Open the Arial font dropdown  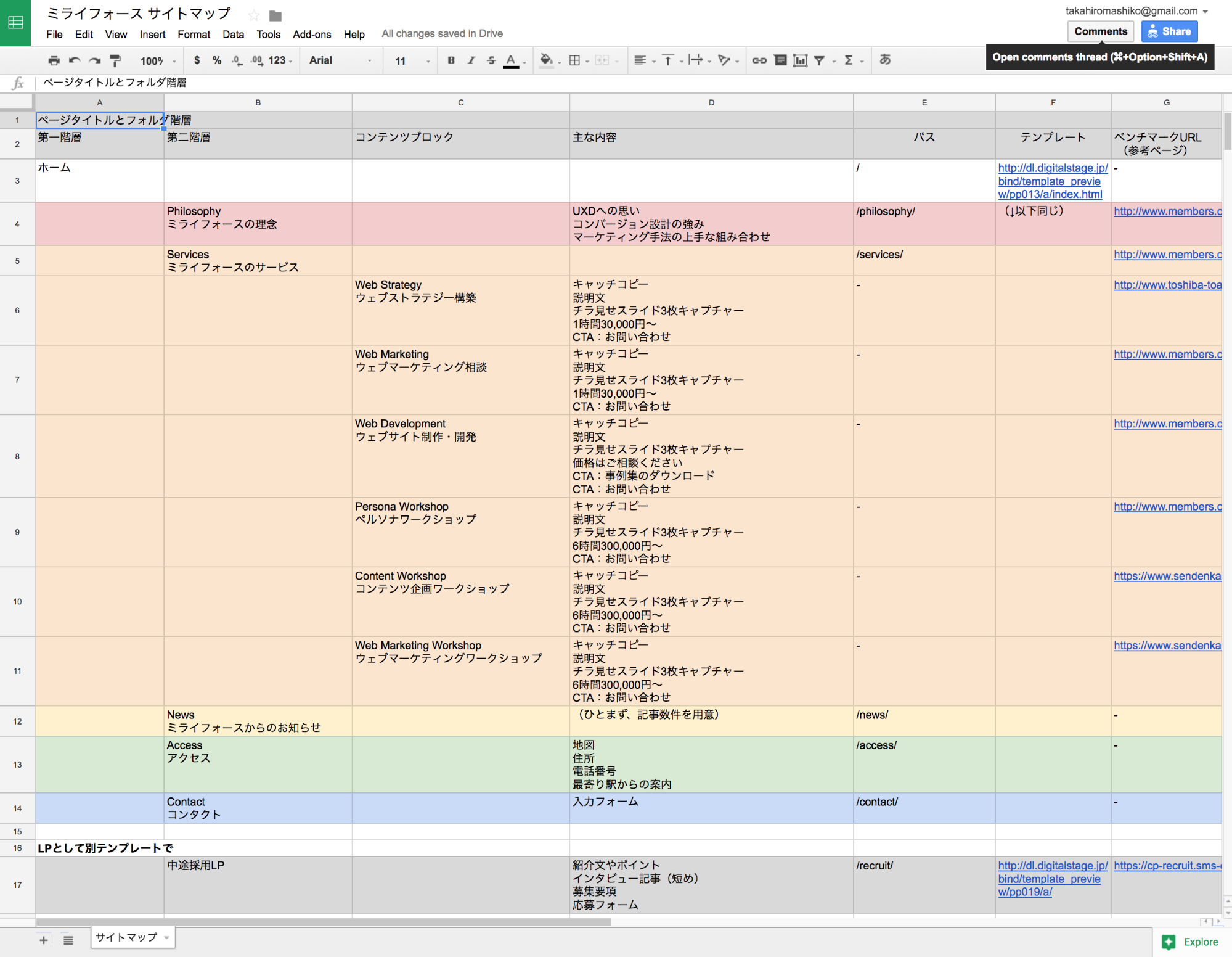(340, 60)
